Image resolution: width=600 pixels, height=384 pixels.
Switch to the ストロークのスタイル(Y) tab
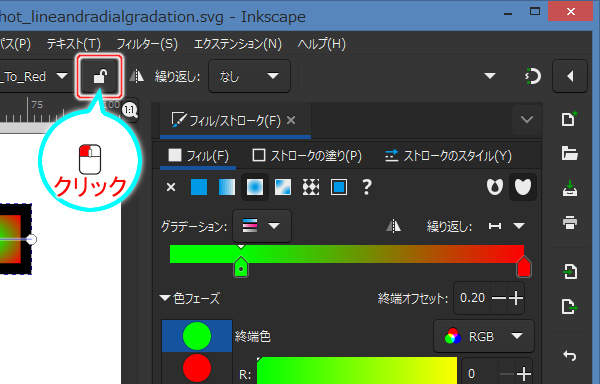(x=448, y=156)
